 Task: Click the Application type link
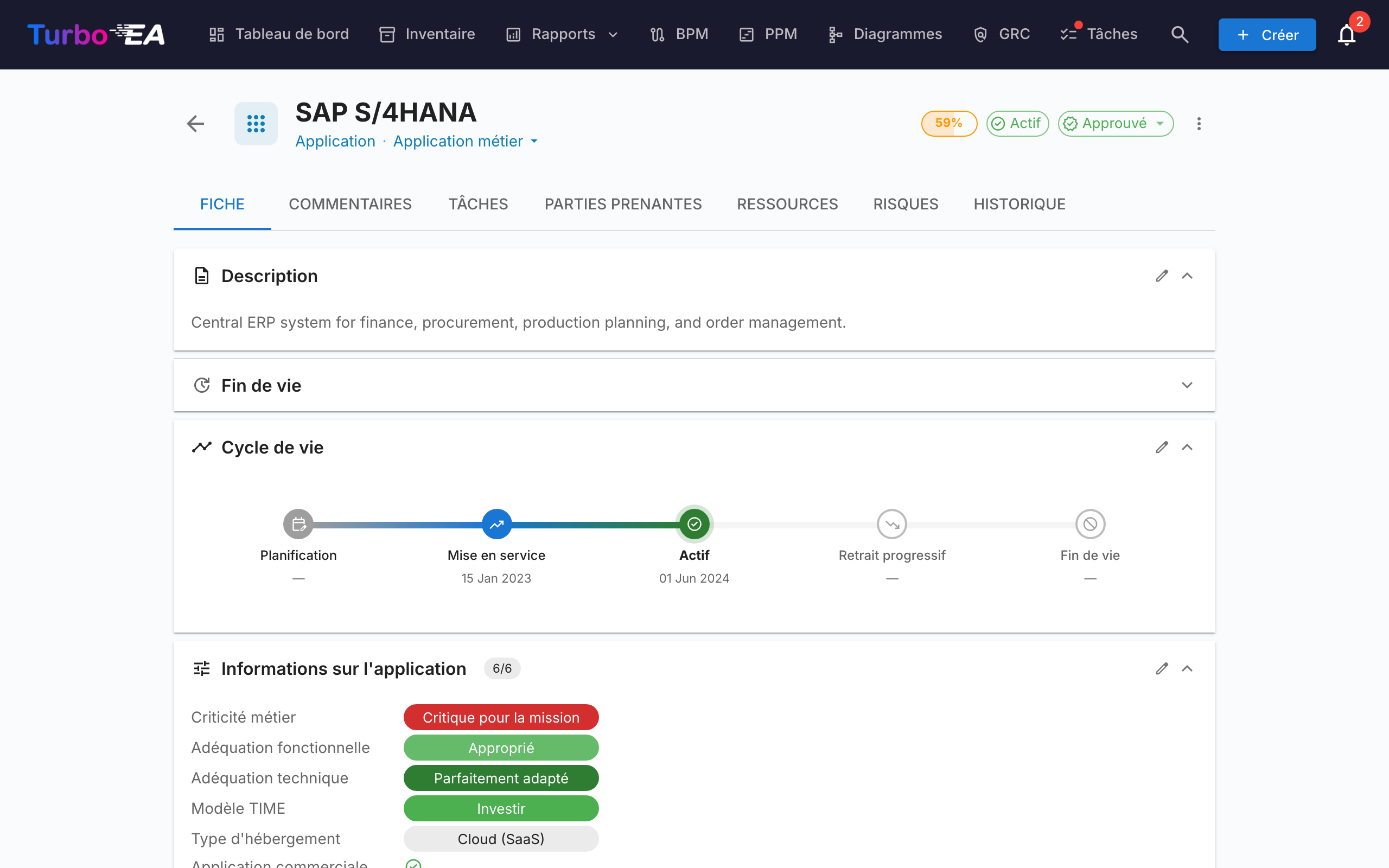(x=335, y=141)
